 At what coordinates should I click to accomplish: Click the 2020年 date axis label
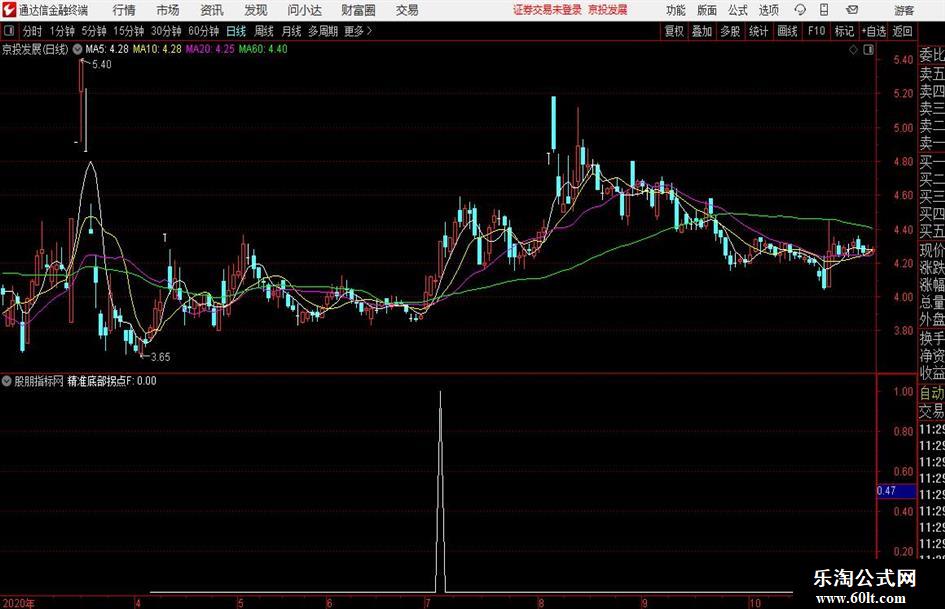pos(19,603)
